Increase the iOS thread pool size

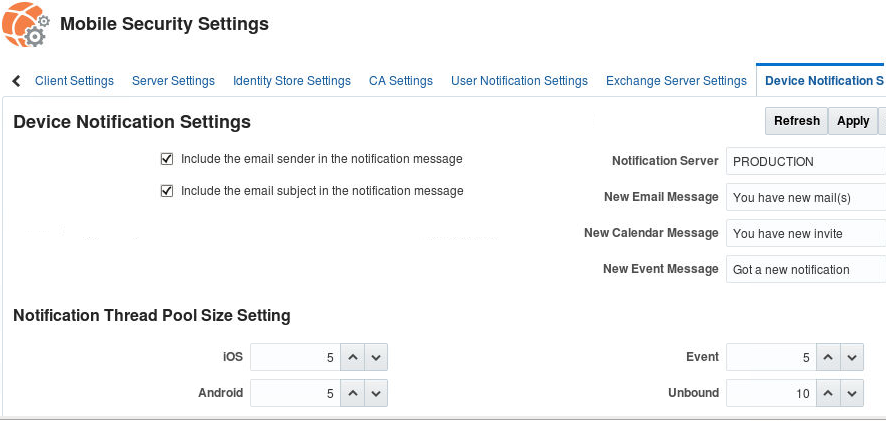[353, 357]
